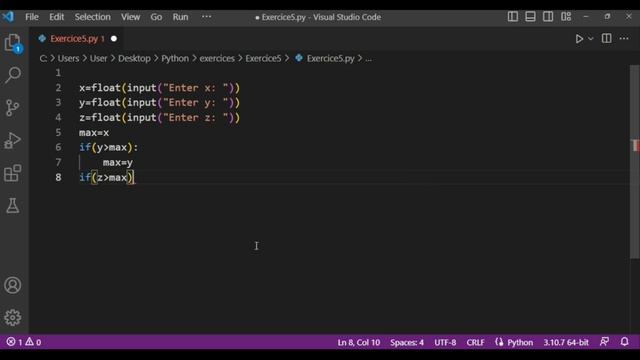
Task: Open the Explorer view in activity bar
Action: 13,42
